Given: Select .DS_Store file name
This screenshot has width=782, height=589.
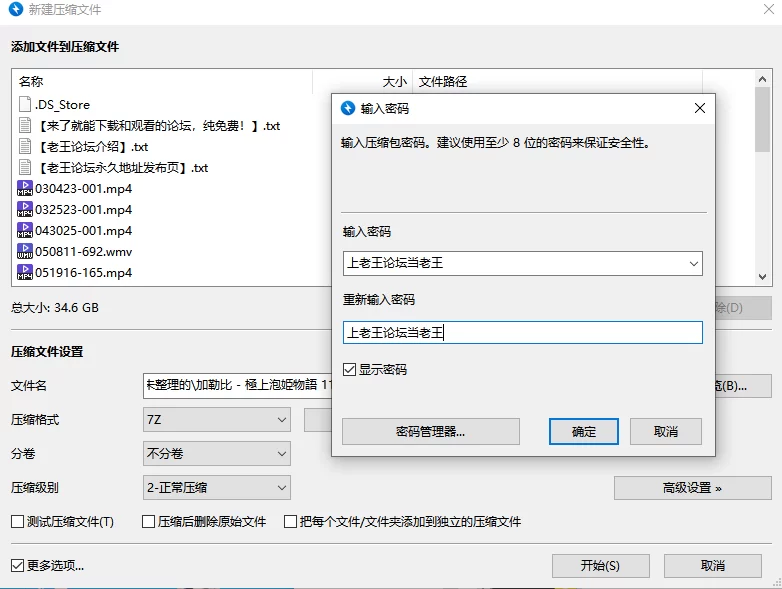Looking at the screenshot, I should point(62,105).
